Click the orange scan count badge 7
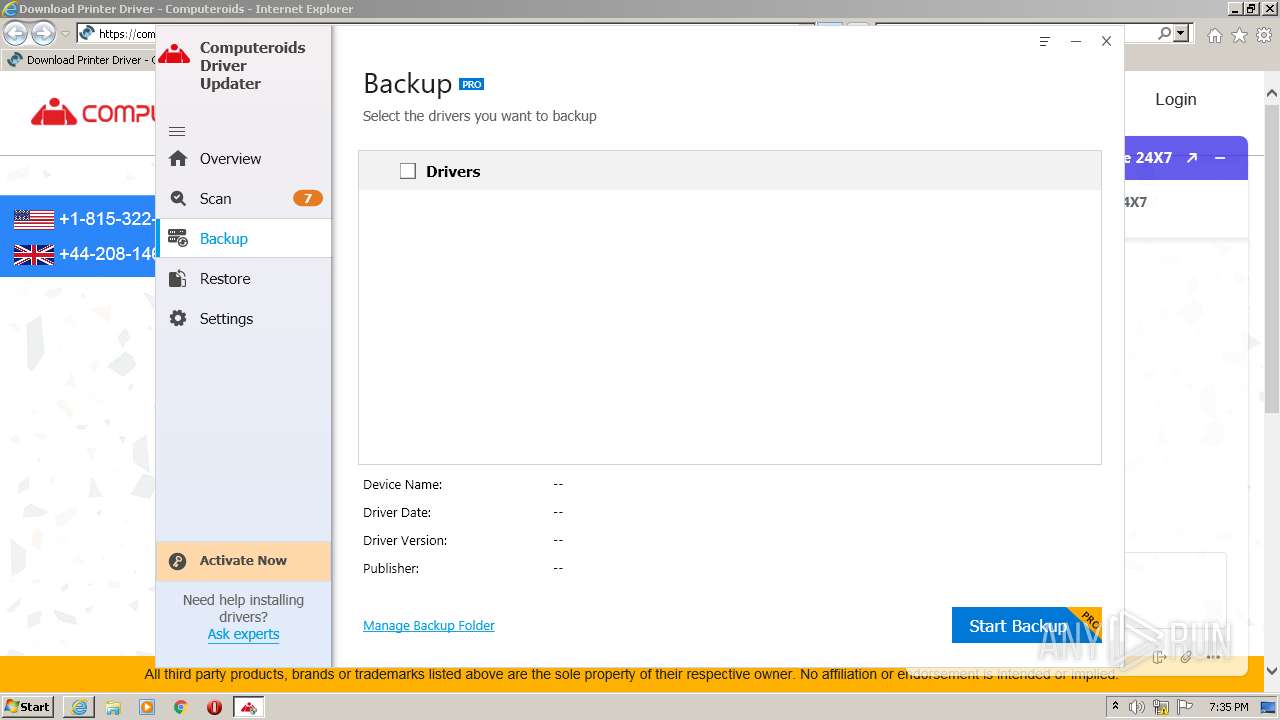 coord(307,198)
